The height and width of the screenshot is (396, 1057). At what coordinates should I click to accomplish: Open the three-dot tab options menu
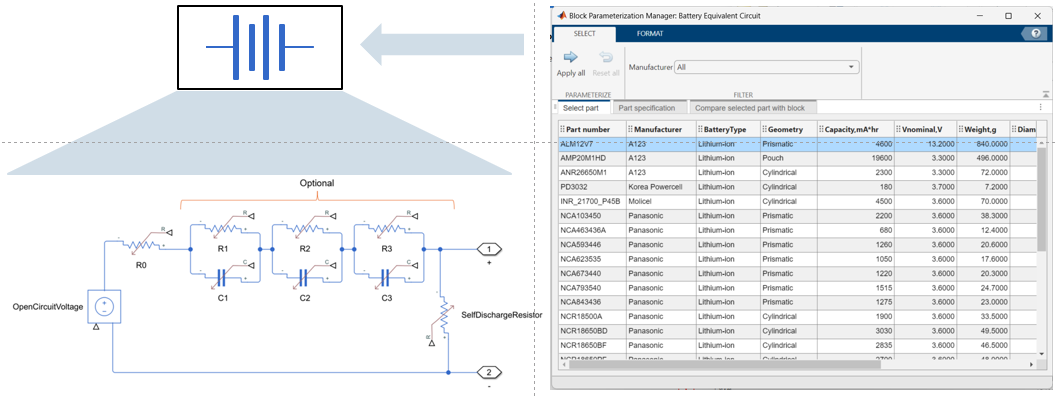tap(1041, 107)
